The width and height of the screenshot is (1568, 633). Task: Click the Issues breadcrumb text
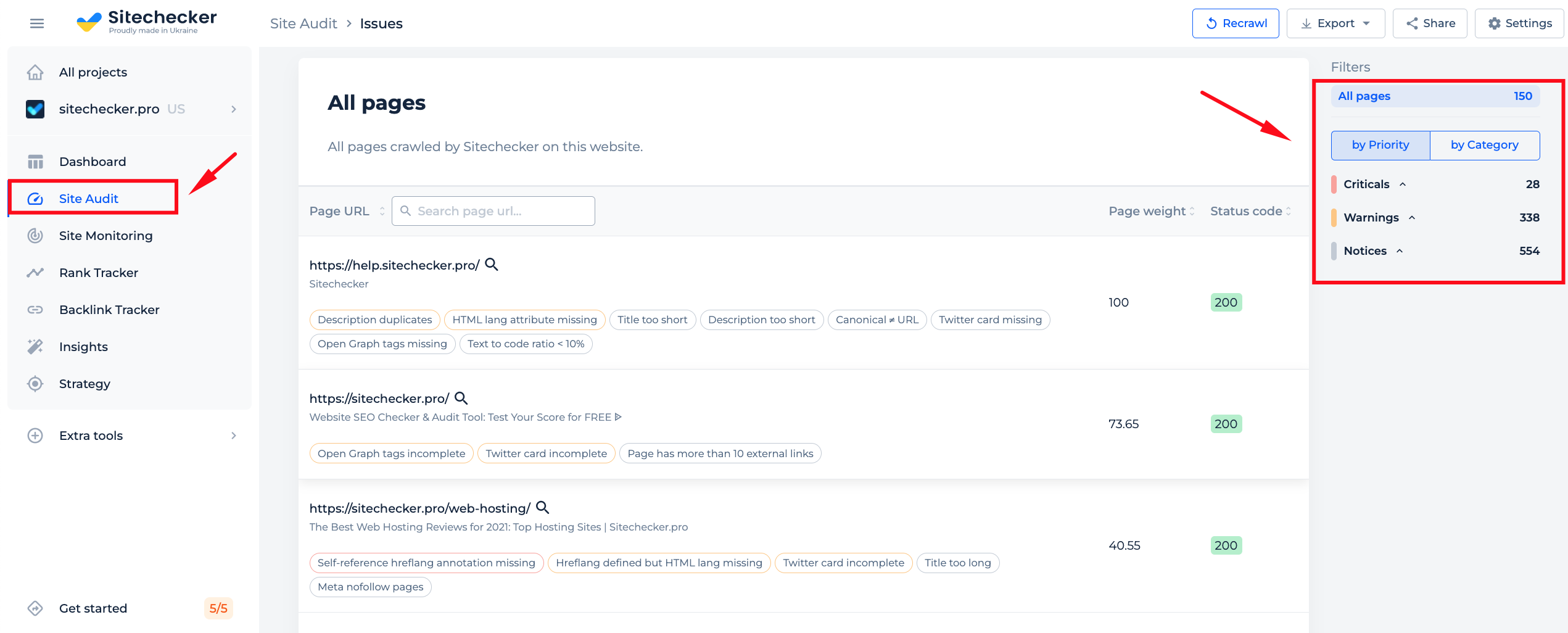coord(381,23)
